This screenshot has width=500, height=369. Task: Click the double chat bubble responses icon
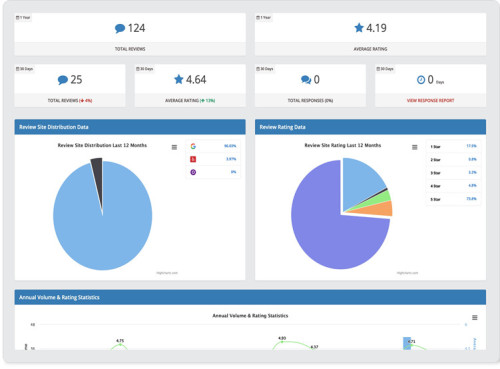click(306, 80)
